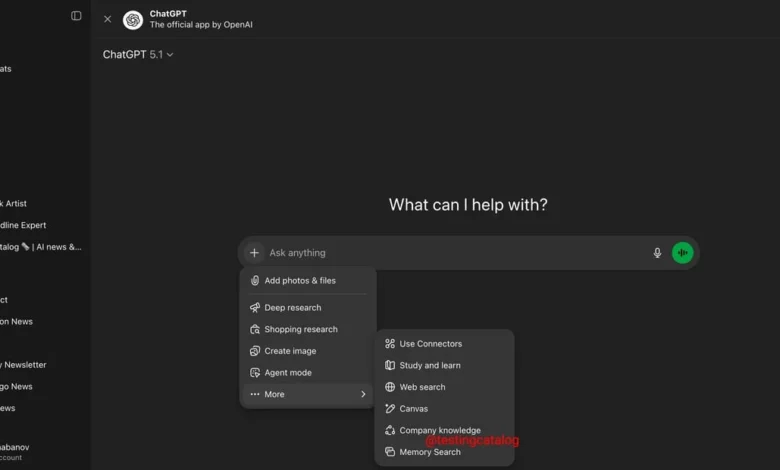Turn on Web search
The height and width of the screenshot is (470, 780).
(422, 387)
